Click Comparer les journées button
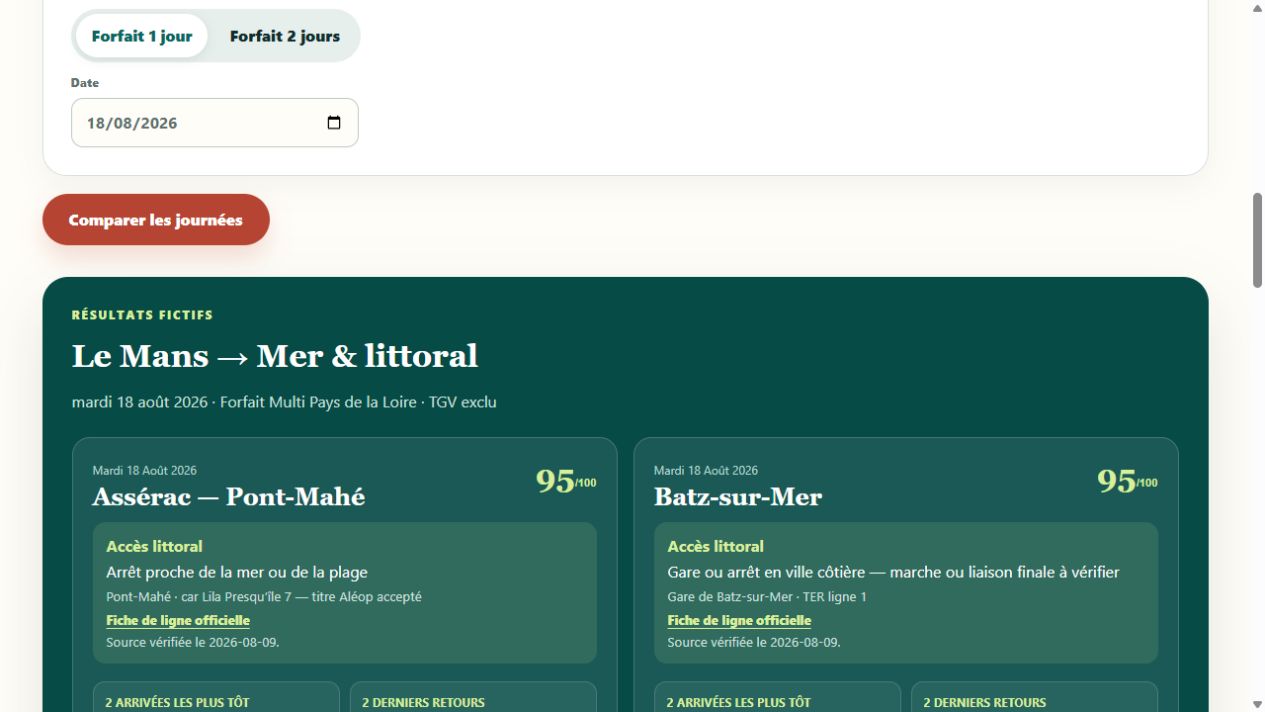Screen dimensions: 1265x712 point(156,220)
